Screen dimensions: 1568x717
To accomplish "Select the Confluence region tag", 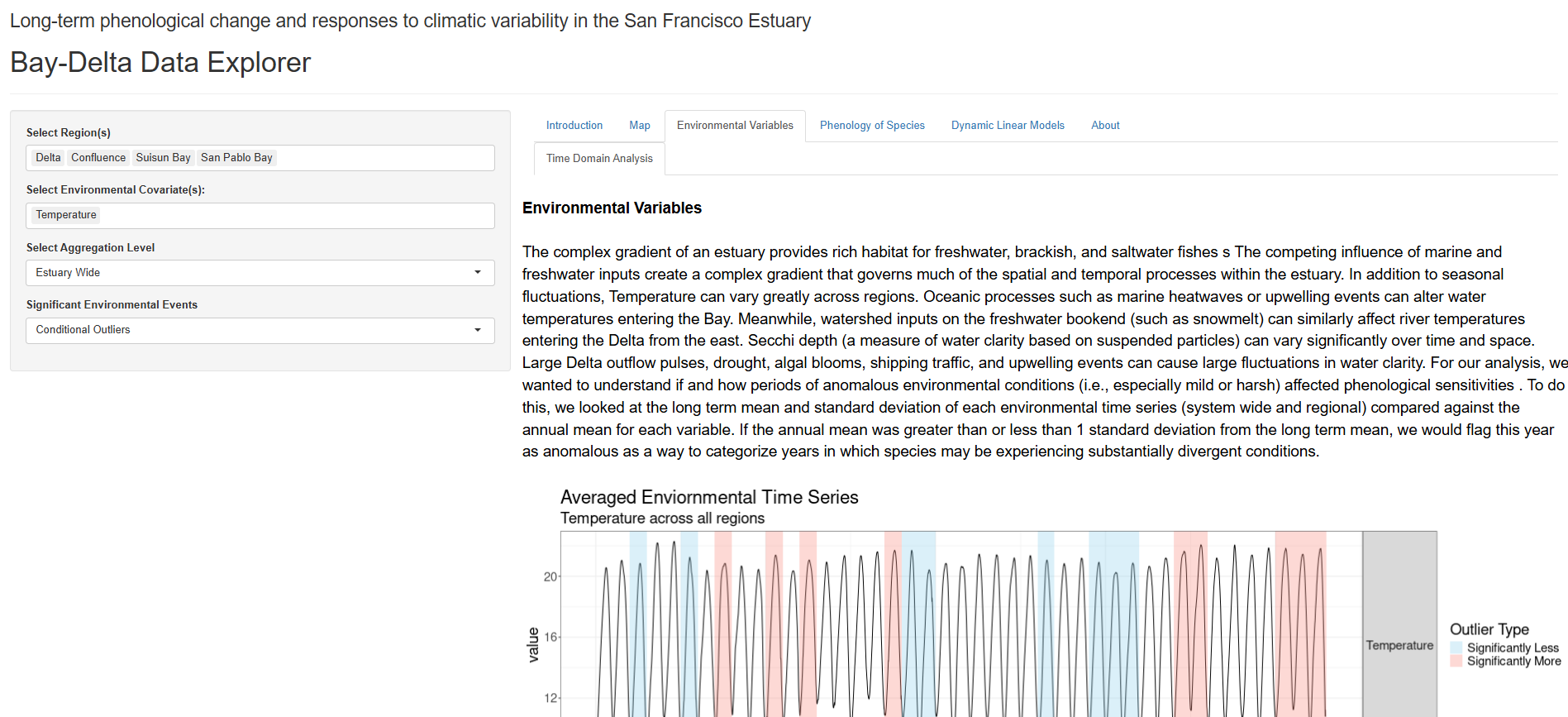I will 98,158.
